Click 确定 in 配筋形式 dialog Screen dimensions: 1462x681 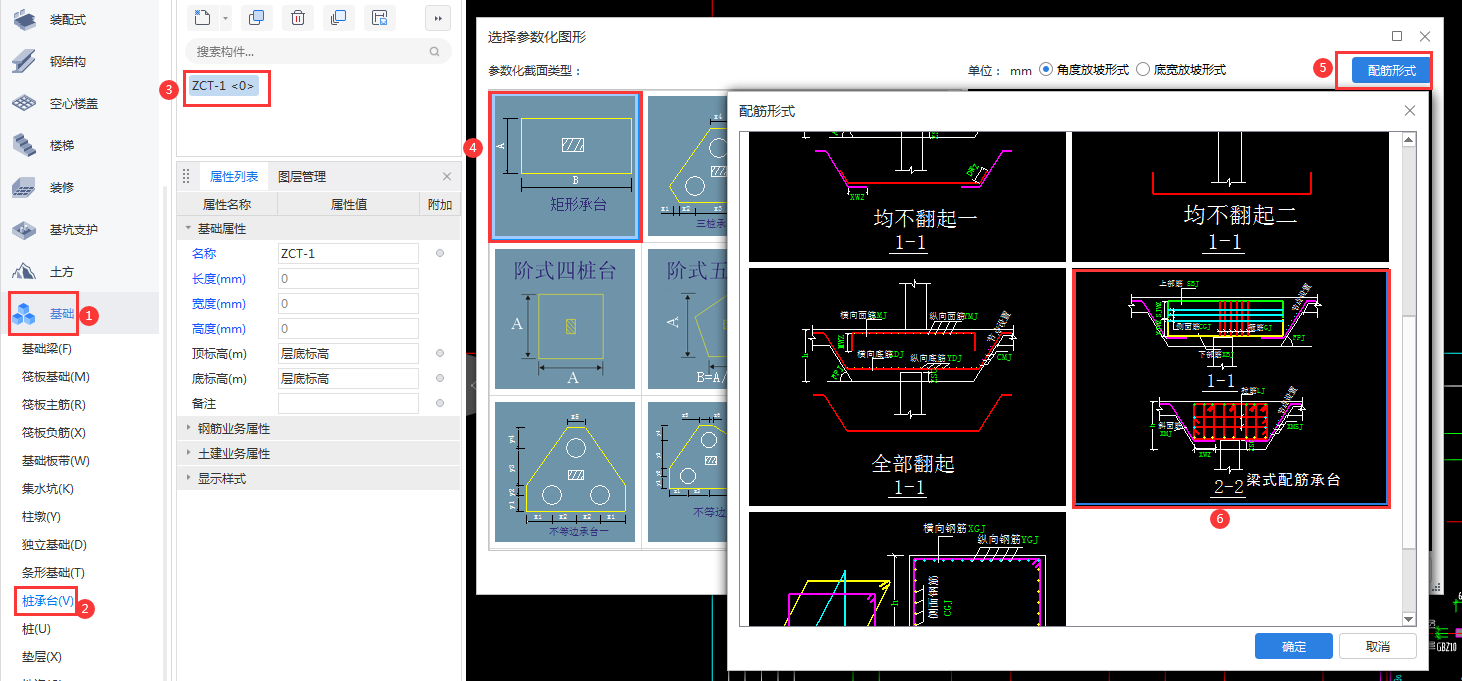coord(1294,646)
